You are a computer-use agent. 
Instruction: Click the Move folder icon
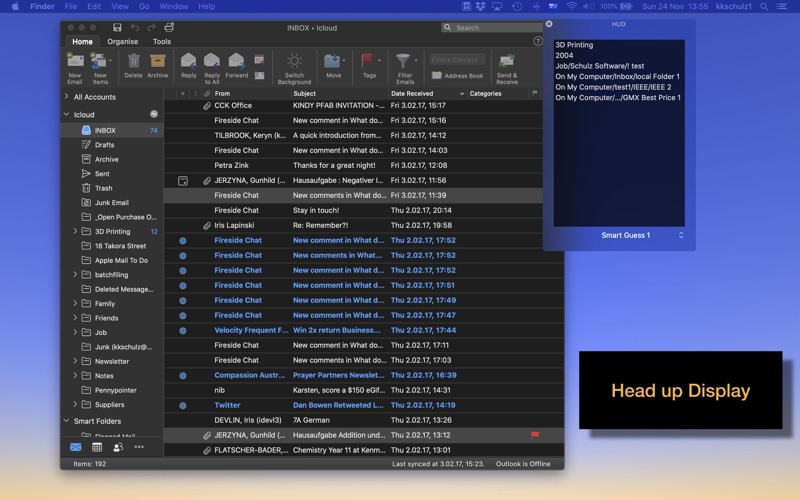tap(332, 61)
